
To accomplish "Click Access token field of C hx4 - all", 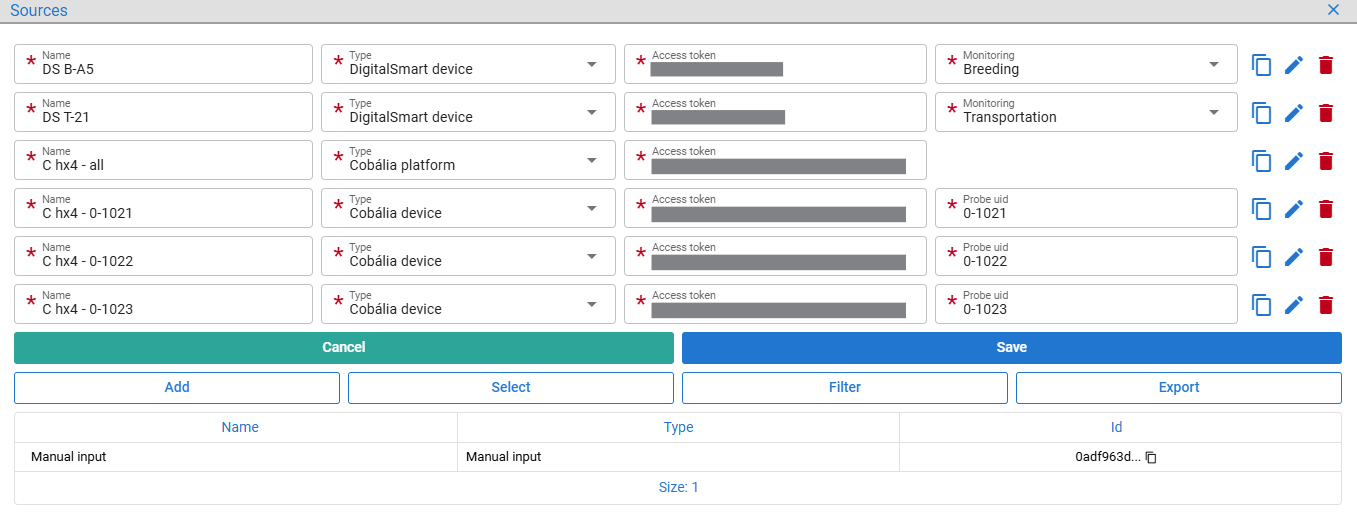I will [x=775, y=160].
